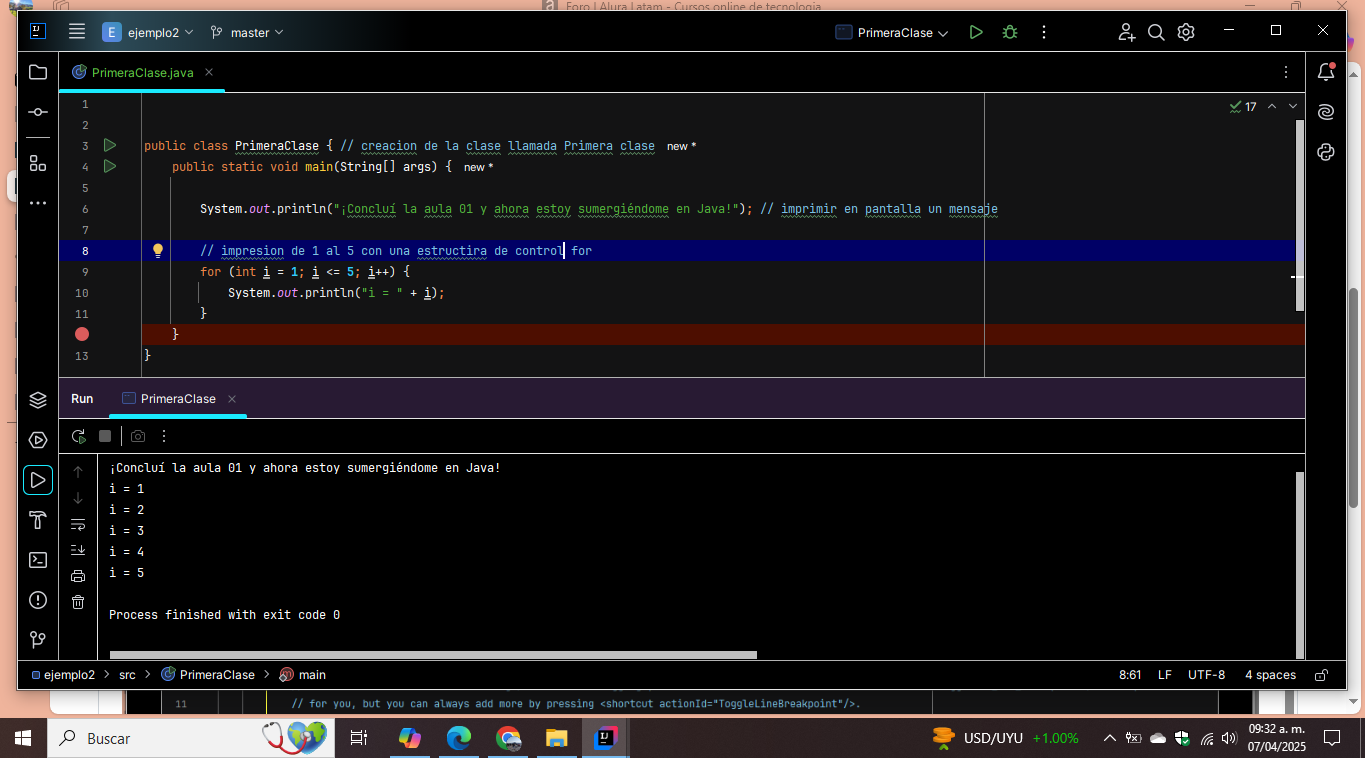Open Code With Me add-user icon
Viewport: 1365px width, 758px height.
(x=1127, y=32)
